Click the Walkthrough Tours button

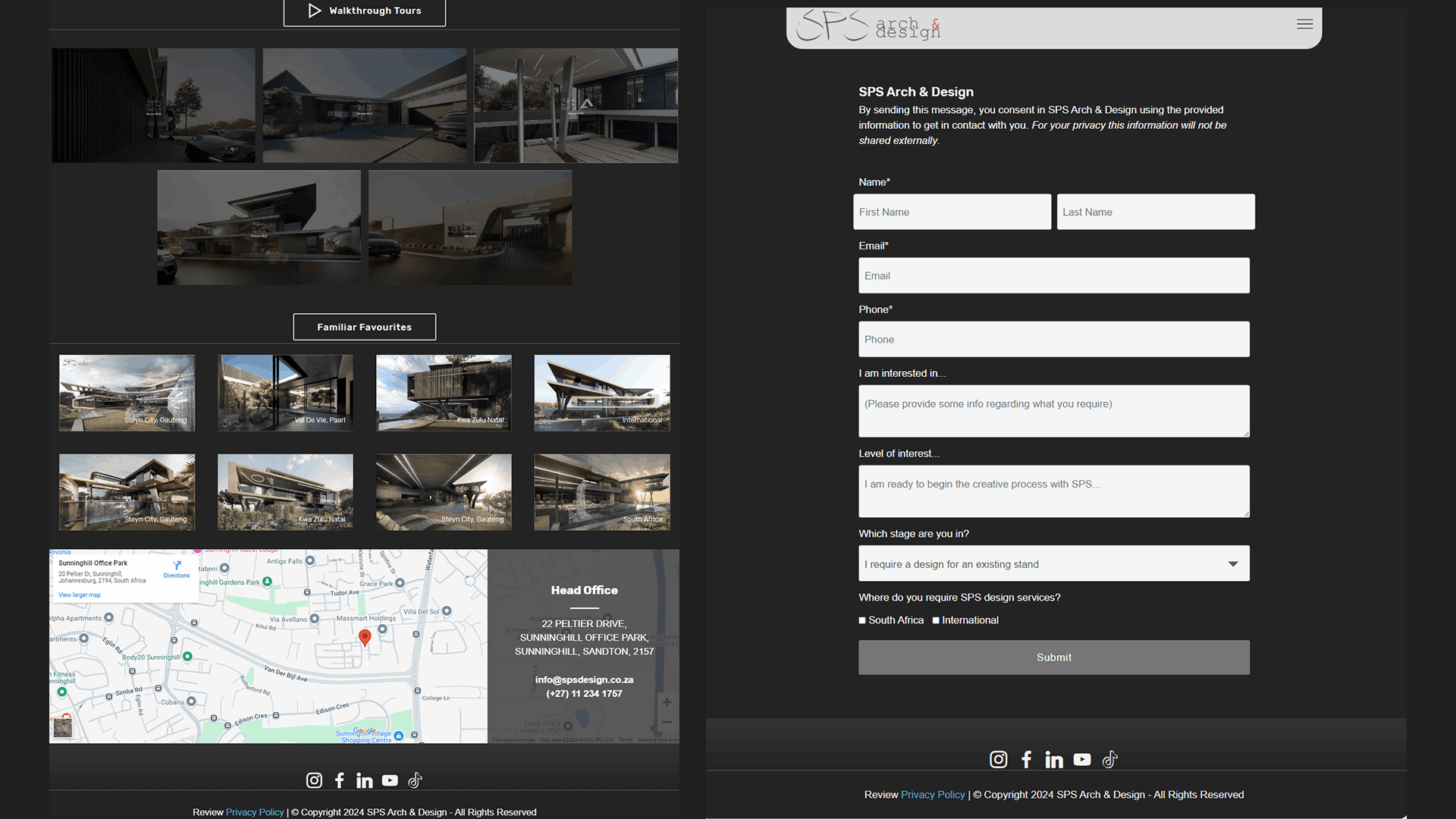point(364,11)
